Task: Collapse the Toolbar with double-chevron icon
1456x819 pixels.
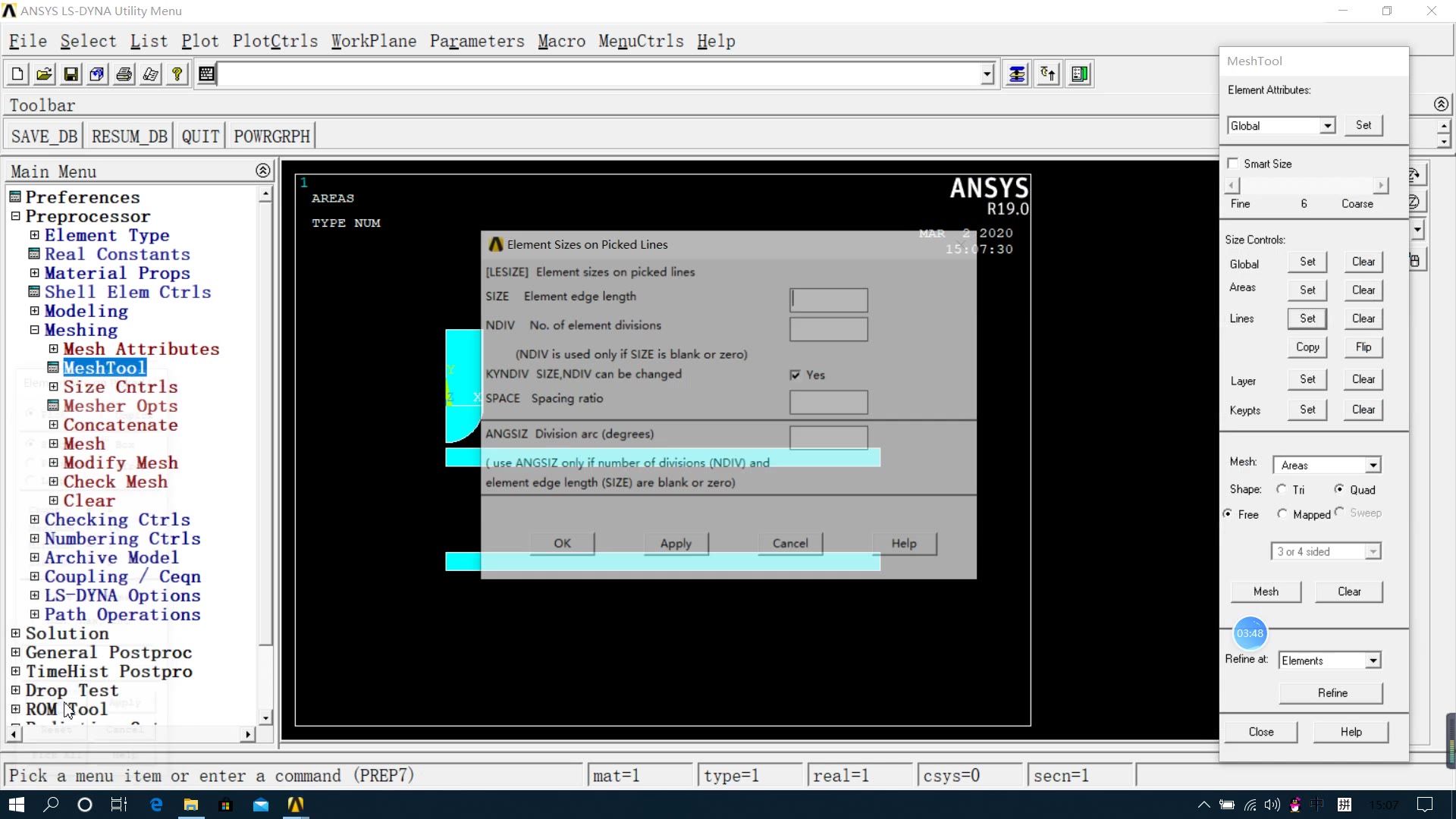Action: point(1442,104)
